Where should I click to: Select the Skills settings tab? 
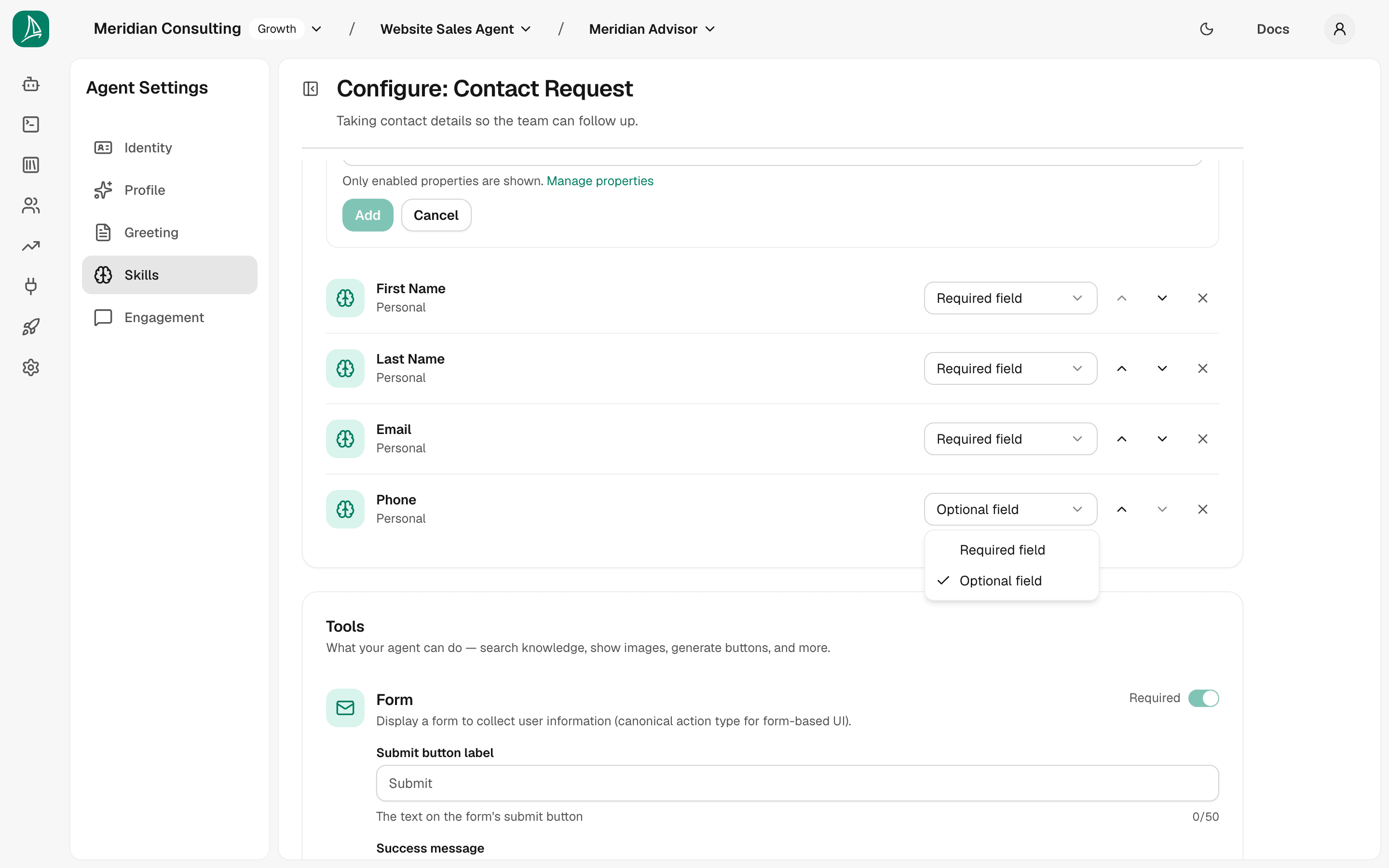170,275
